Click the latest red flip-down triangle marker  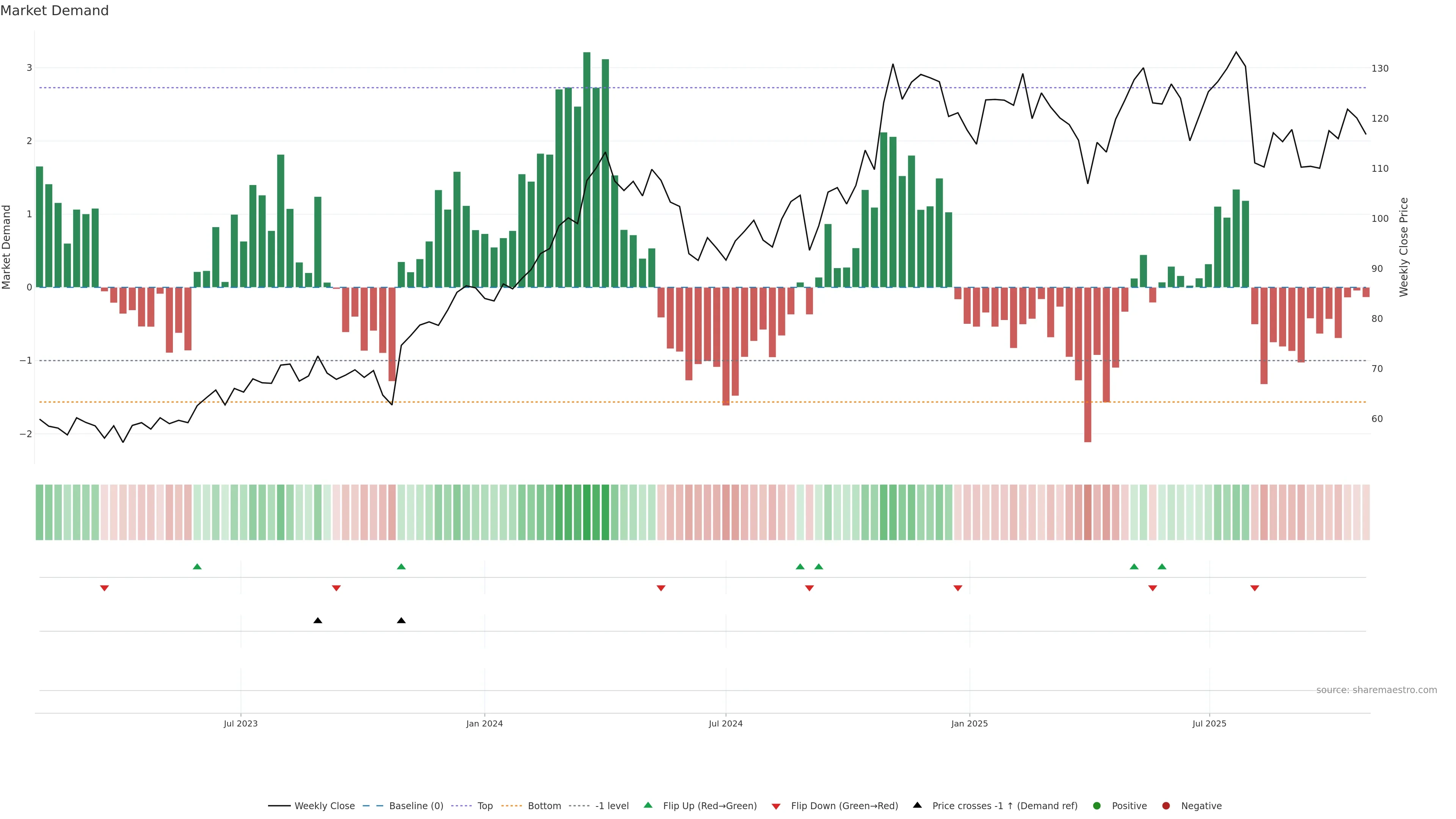pyautogui.click(x=1255, y=588)
